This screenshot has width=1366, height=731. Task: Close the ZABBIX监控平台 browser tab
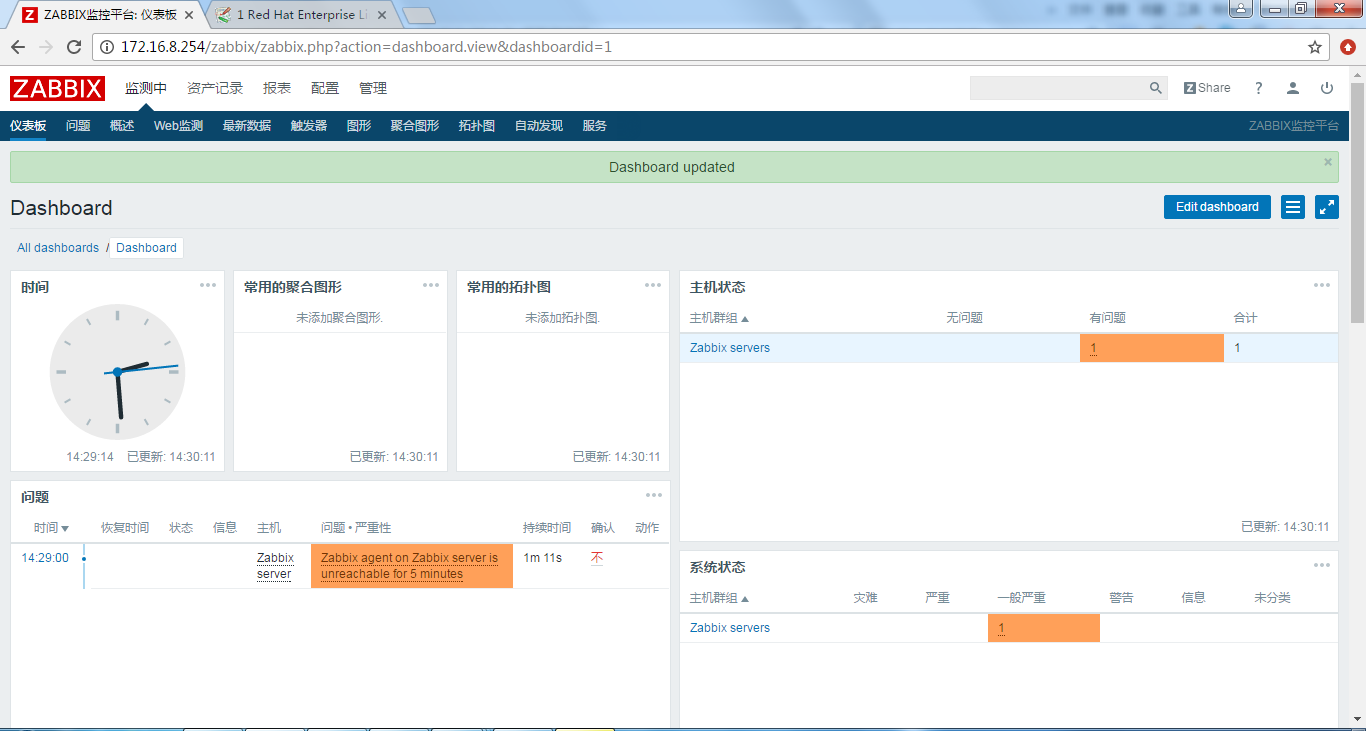(189, 15)
